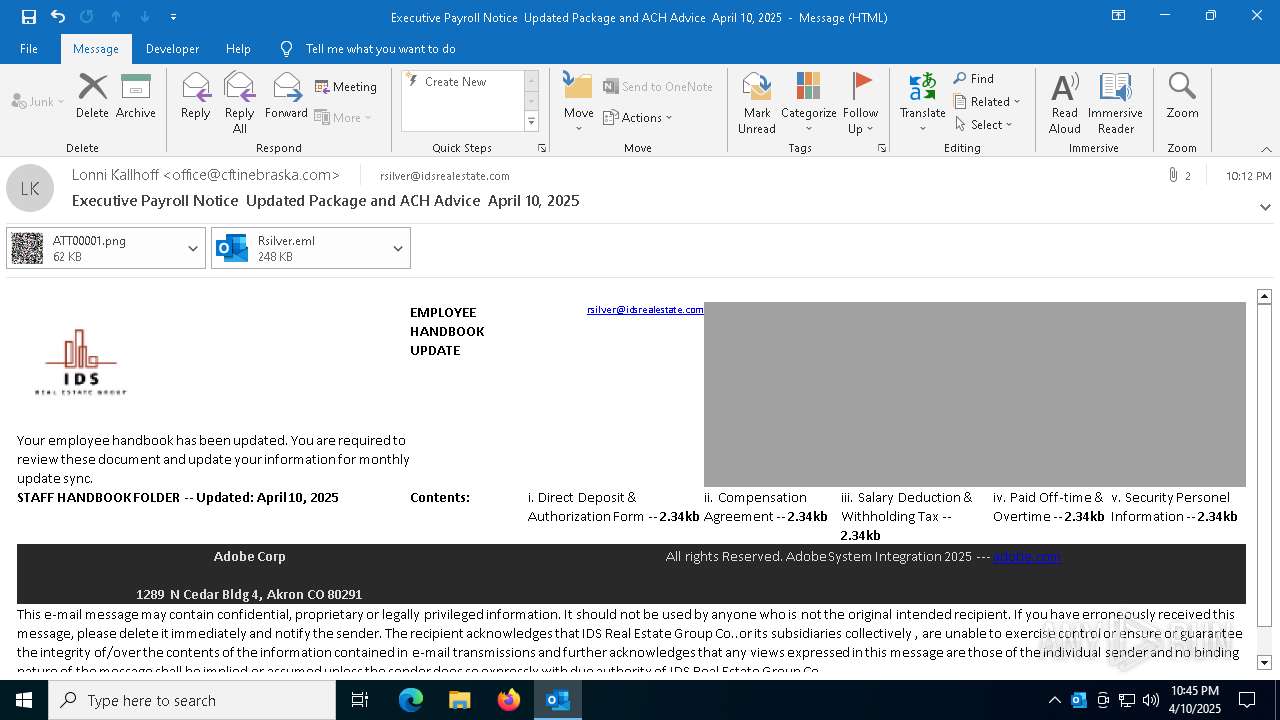This screenshot has width=1280, height=720.
Task: Click the IDS Real Estate Group logo
Action: click(80, 361)
